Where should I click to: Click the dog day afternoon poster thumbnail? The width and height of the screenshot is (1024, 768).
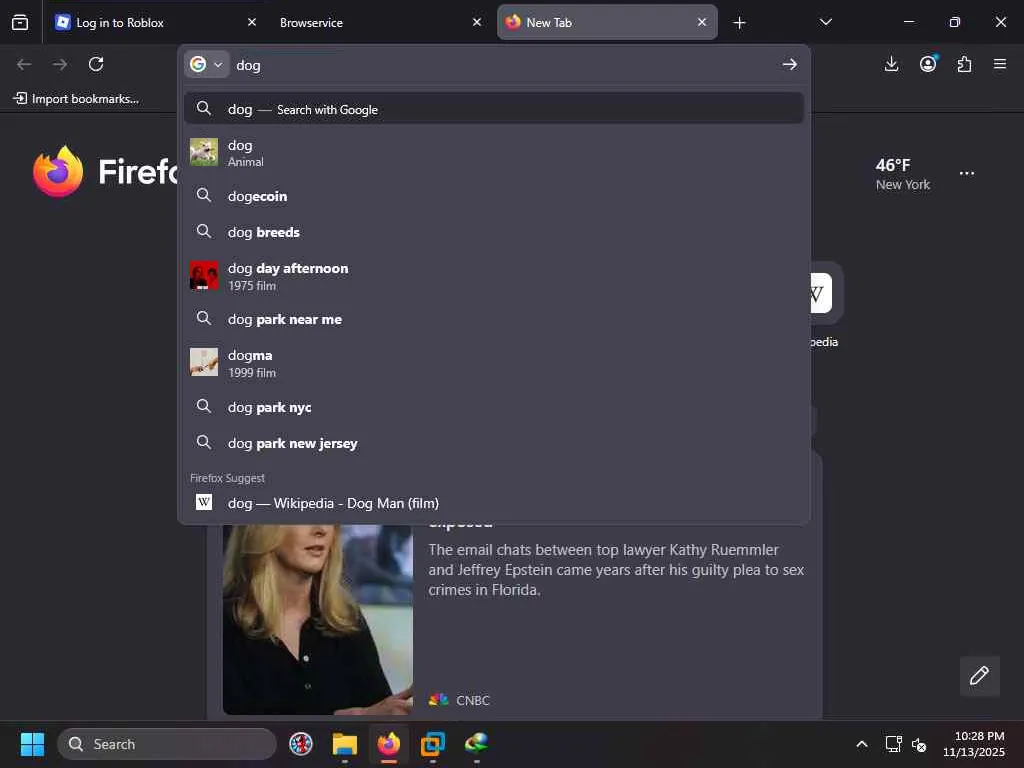pyautogui.click(x=204, y=276)
